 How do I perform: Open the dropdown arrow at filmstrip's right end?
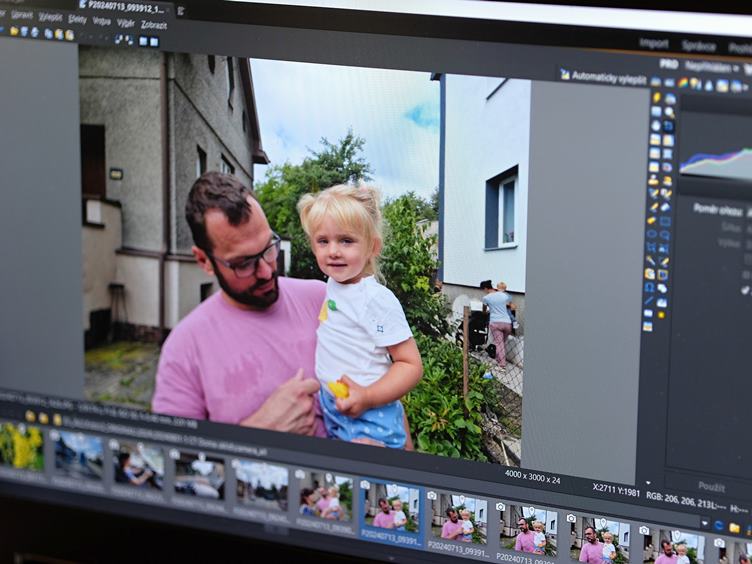coord(705,523)
